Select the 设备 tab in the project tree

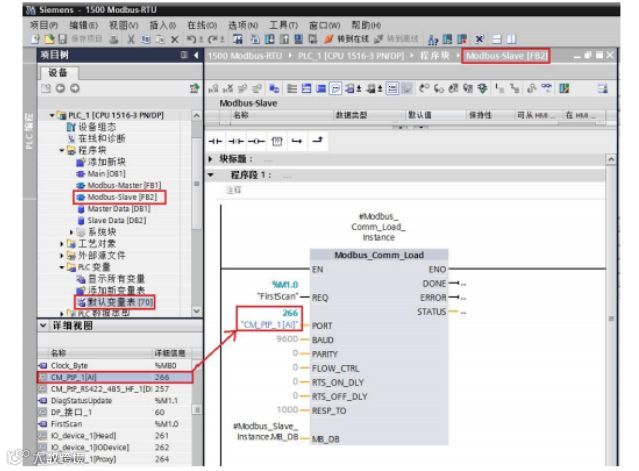click(58, 73)
